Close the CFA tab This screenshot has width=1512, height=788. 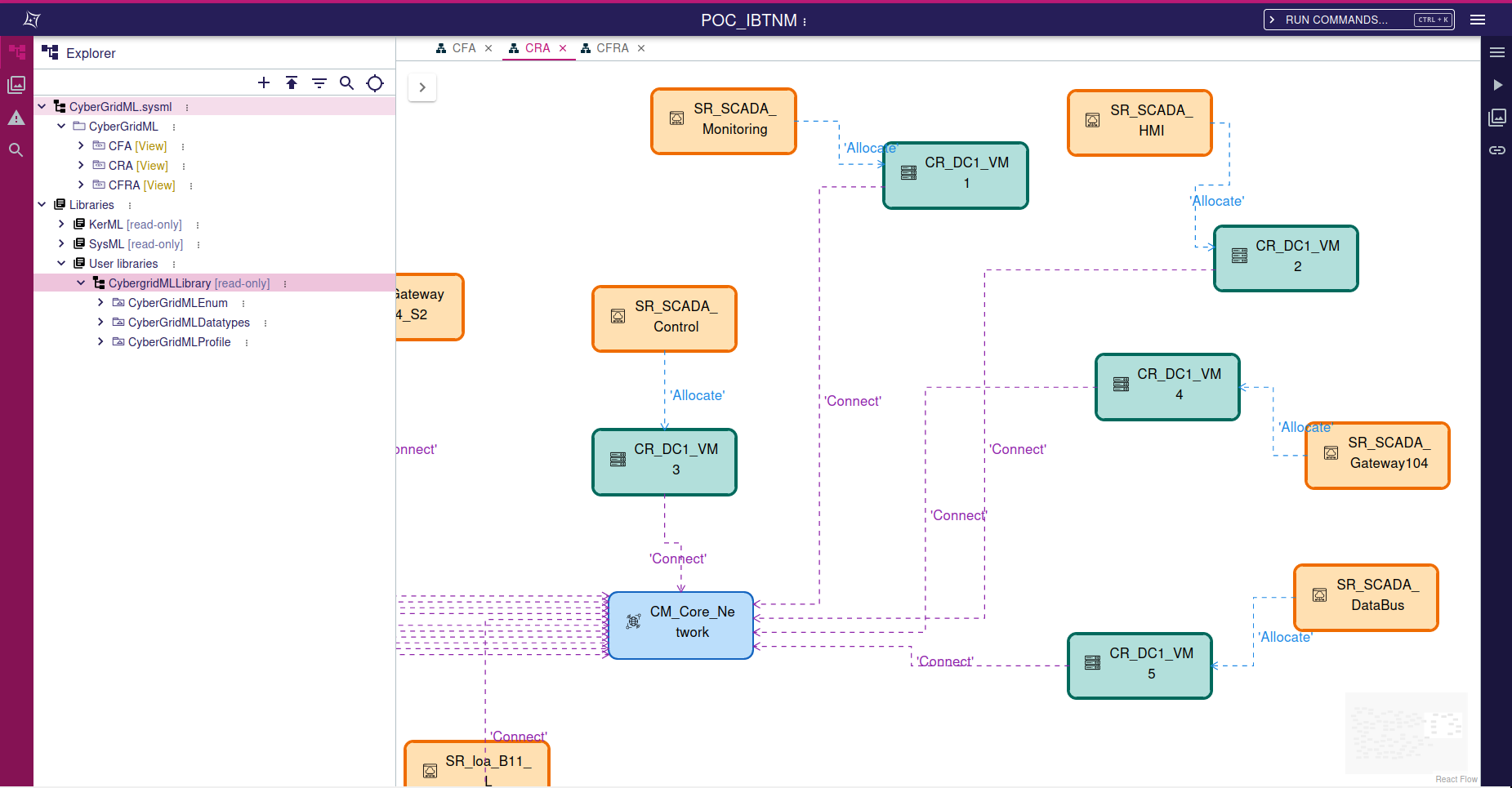point(488,48)
